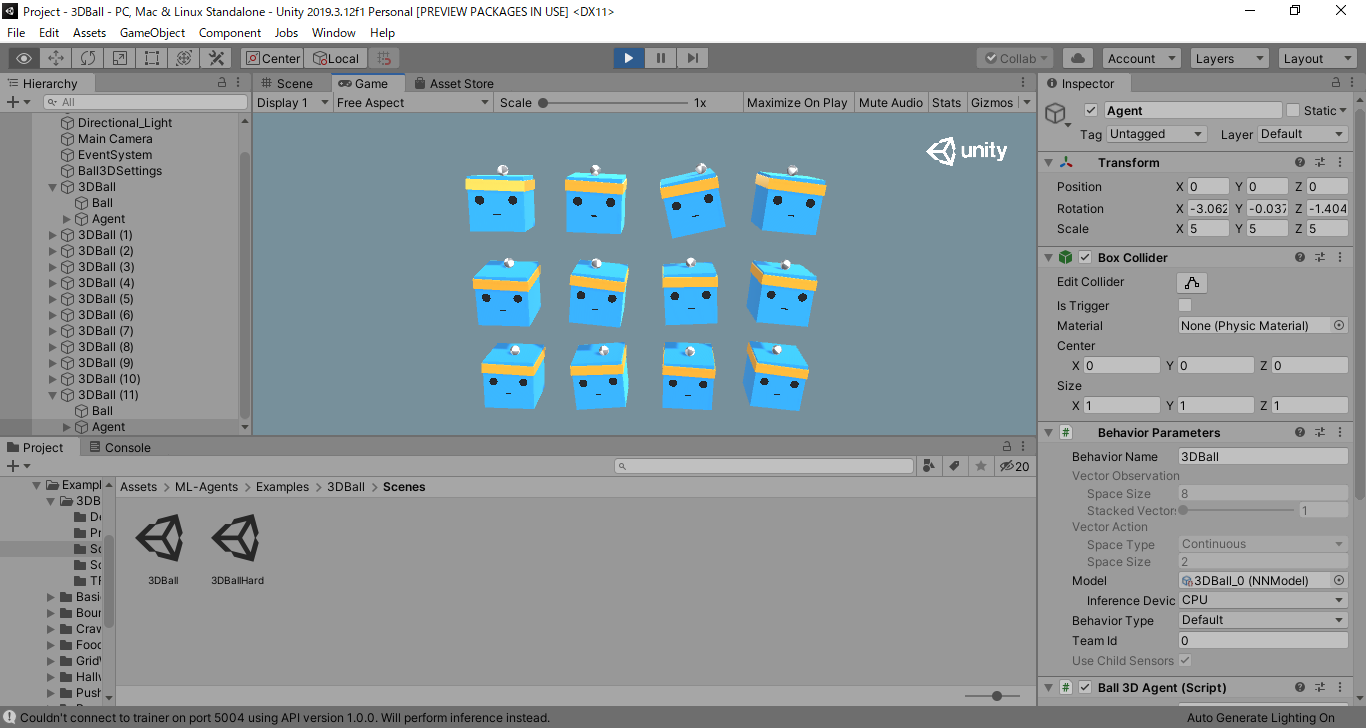Viewport: 1366px width, 728px height.
Task: Toggle Stats overlay in Game view
Action: 946,102
